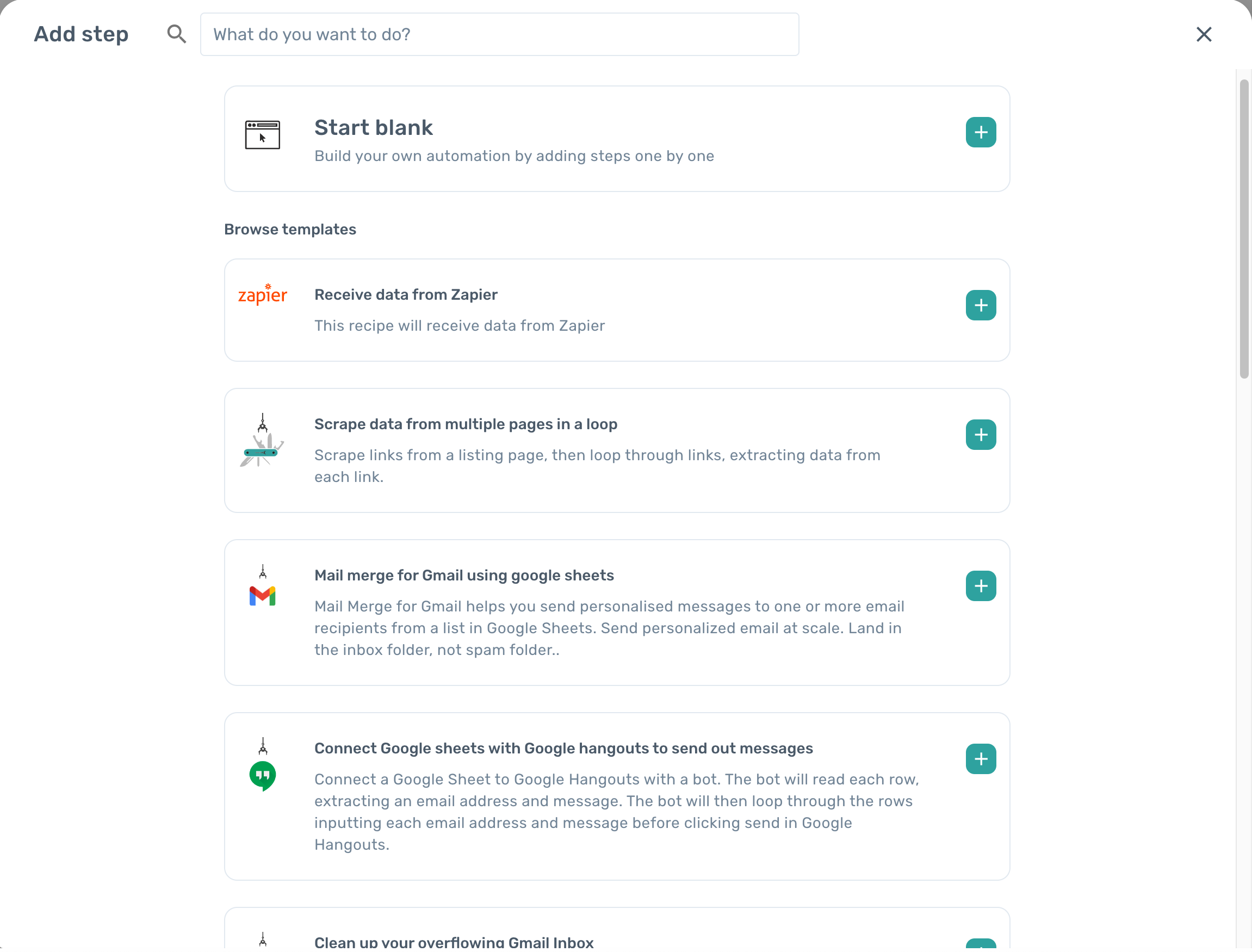Add the Mail merge for Gmail template
Screen dimensions: 1252x952
pos(981,586)
